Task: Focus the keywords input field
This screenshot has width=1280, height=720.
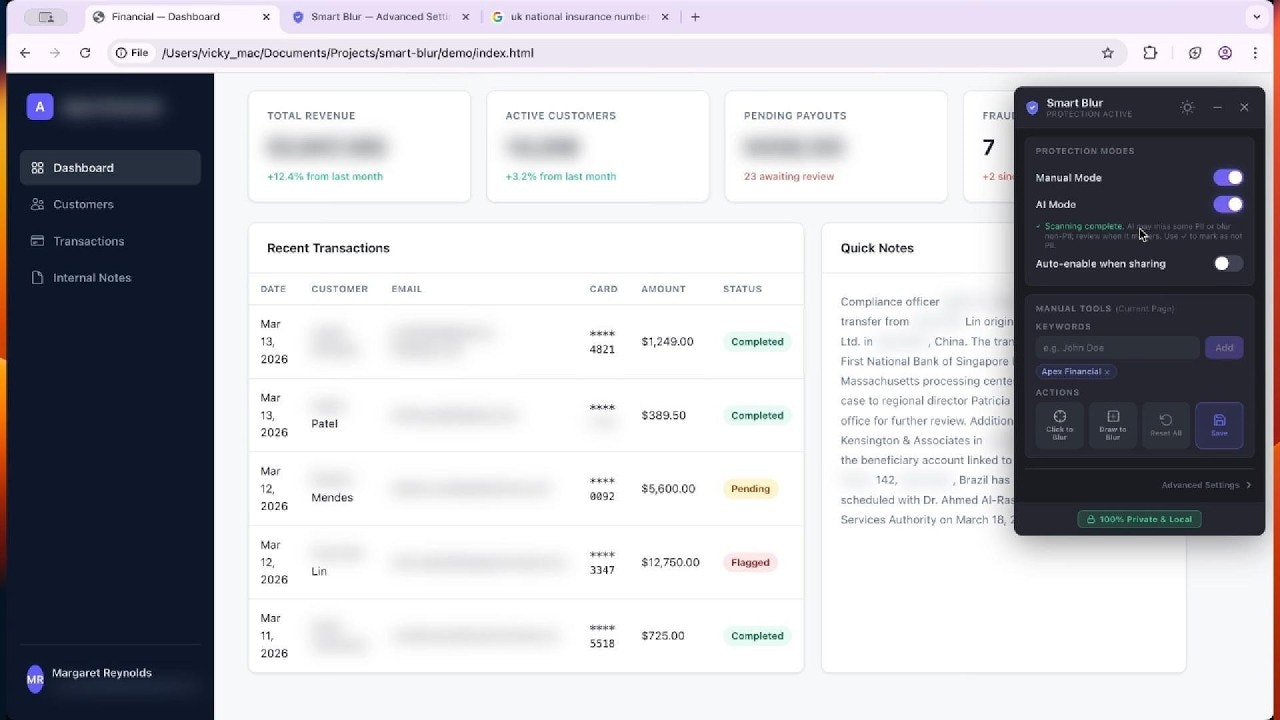Action: (x=1116, y=347)
